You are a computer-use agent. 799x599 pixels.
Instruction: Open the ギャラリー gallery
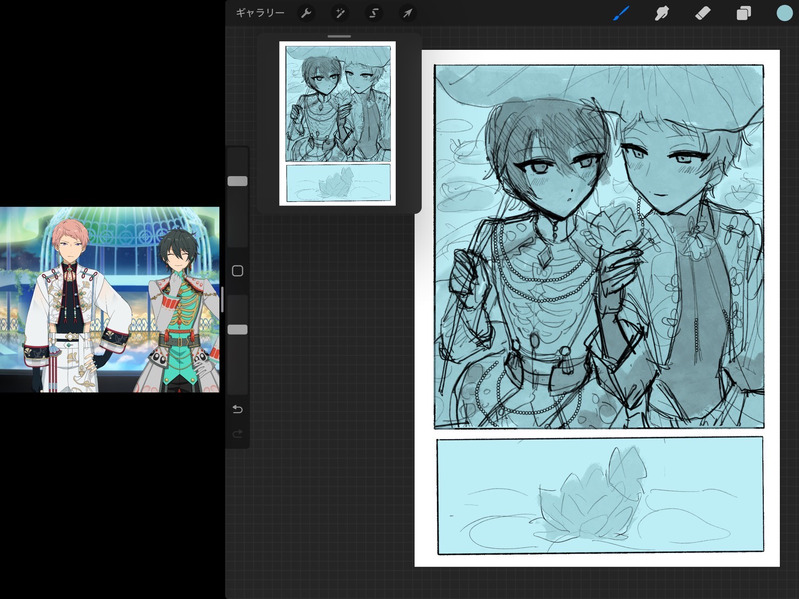point(260,13)
